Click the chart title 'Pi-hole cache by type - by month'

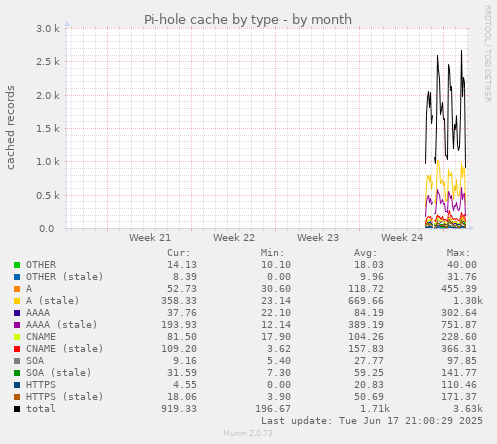click(248, 20)
